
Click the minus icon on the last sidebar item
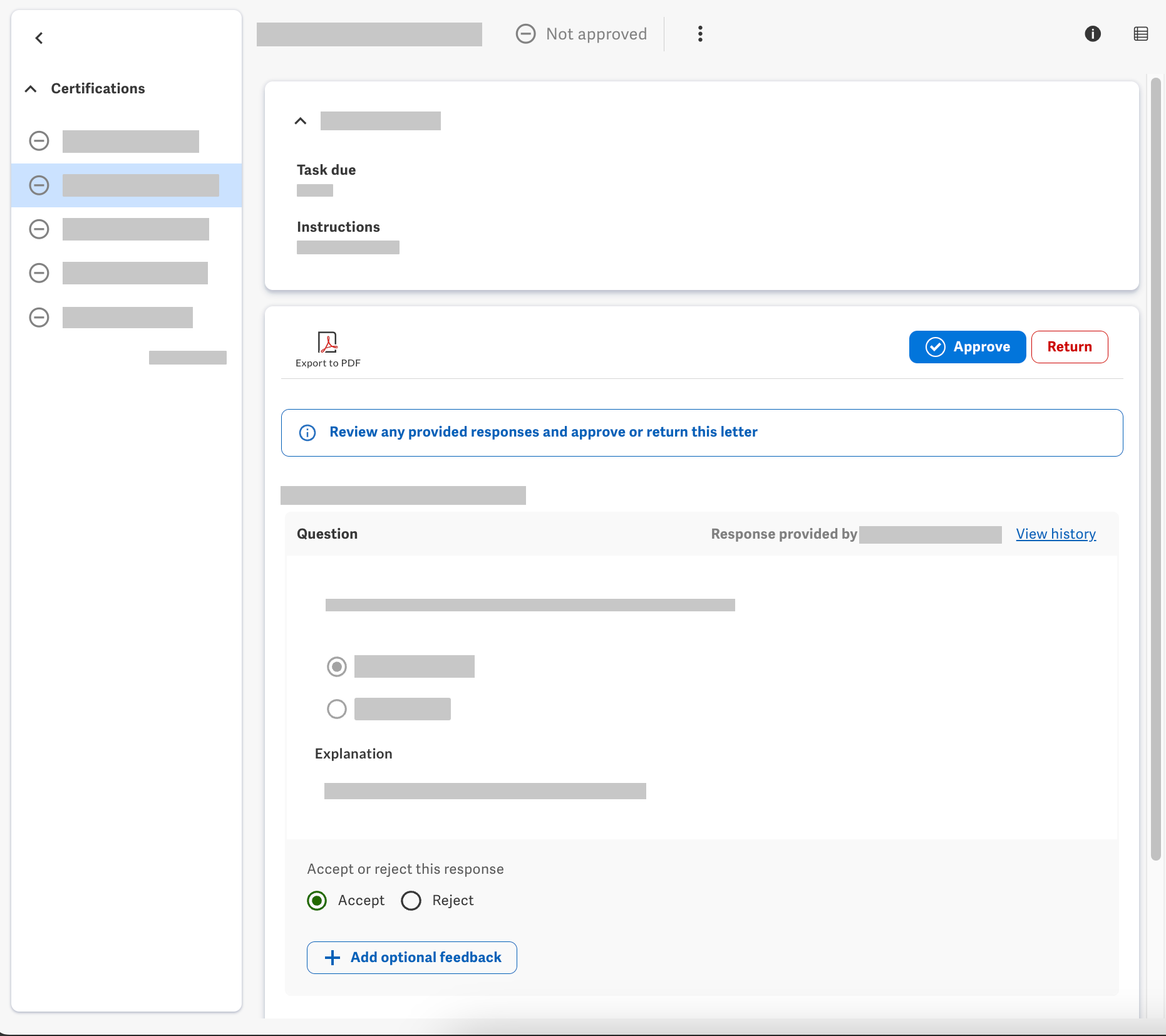click(x=39, y=317)
